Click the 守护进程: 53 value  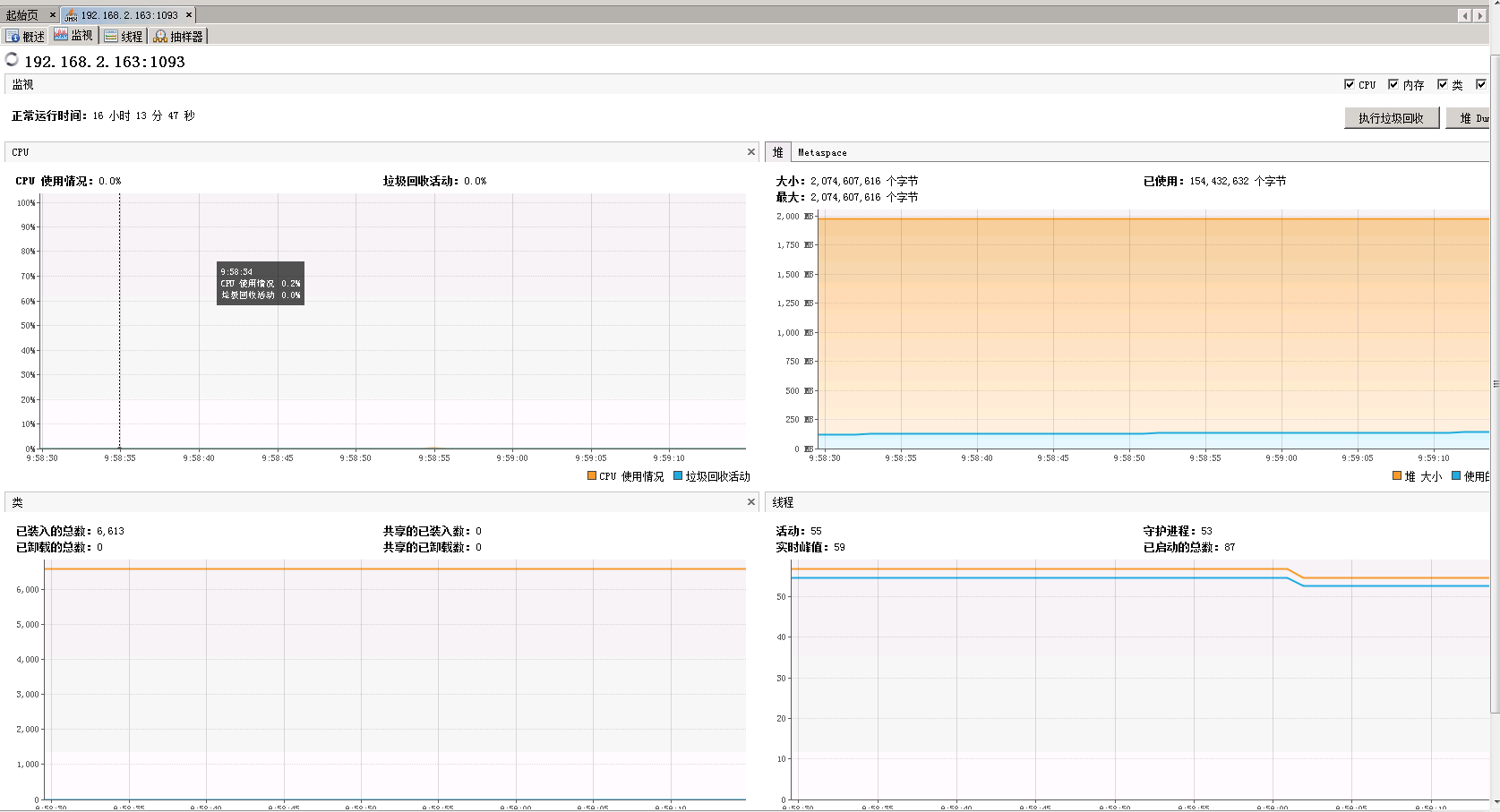tap(1178, 531)
